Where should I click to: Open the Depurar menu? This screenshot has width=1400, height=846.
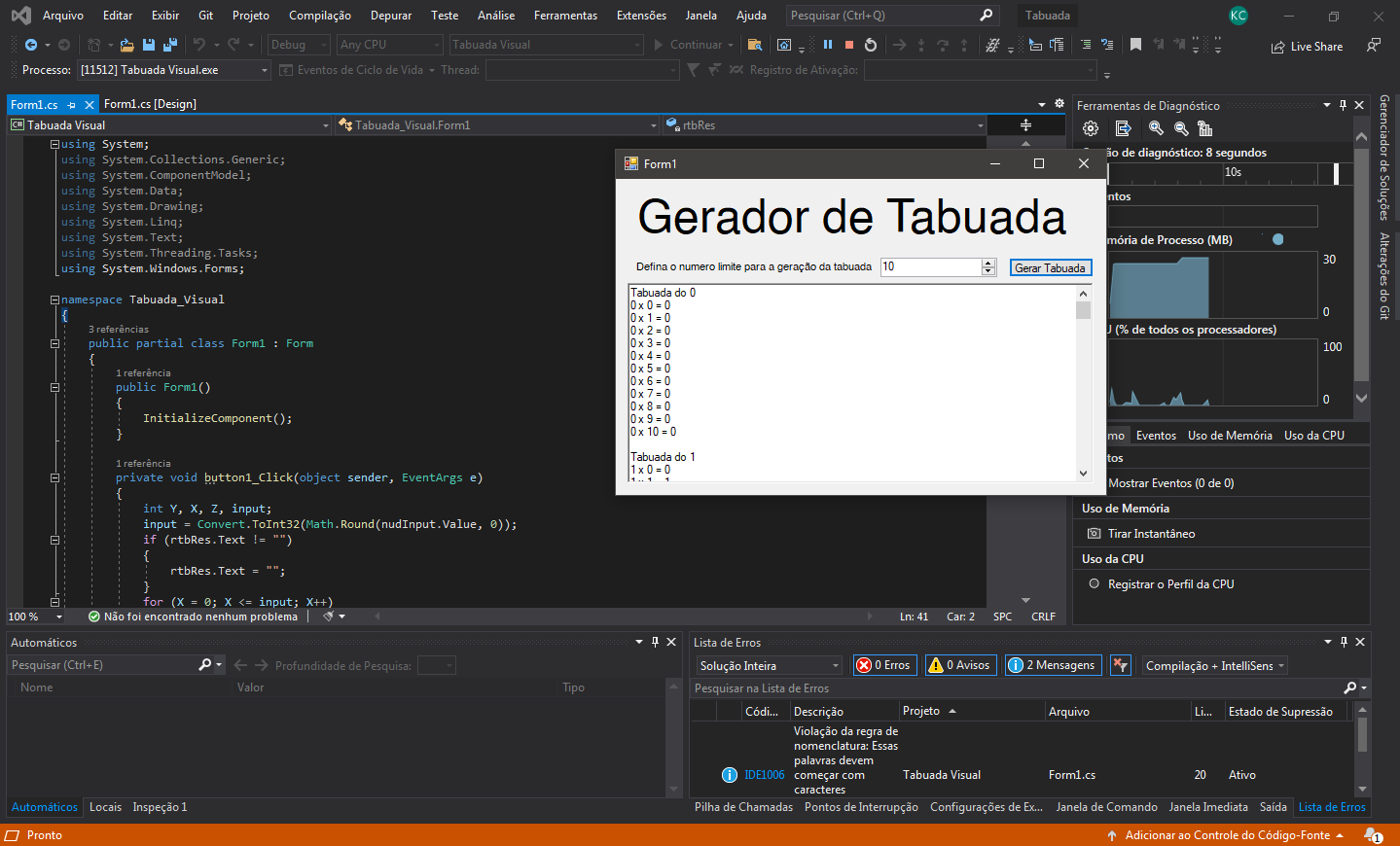[391, 15]
